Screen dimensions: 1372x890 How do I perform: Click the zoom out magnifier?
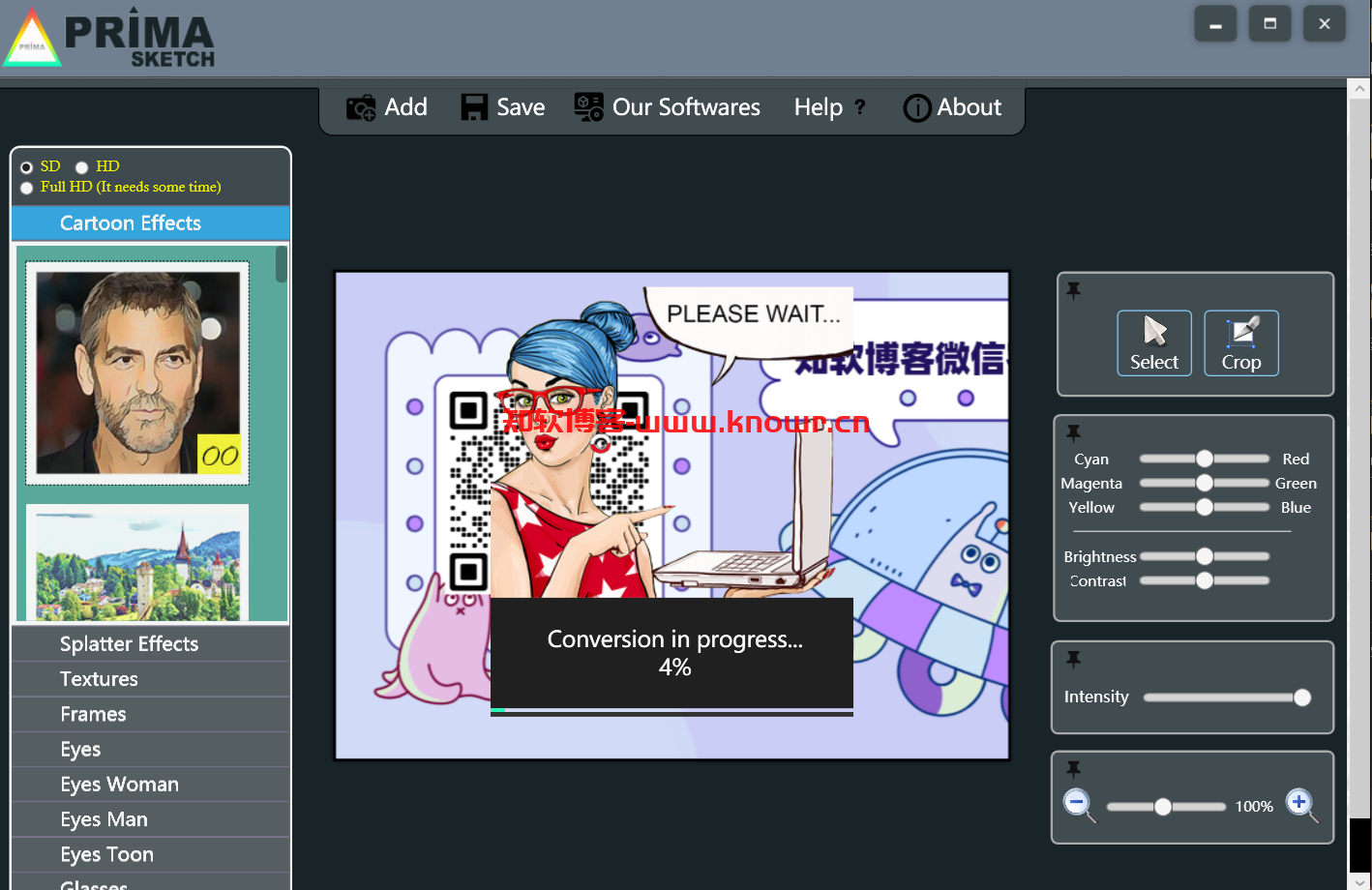(1079, 805)
